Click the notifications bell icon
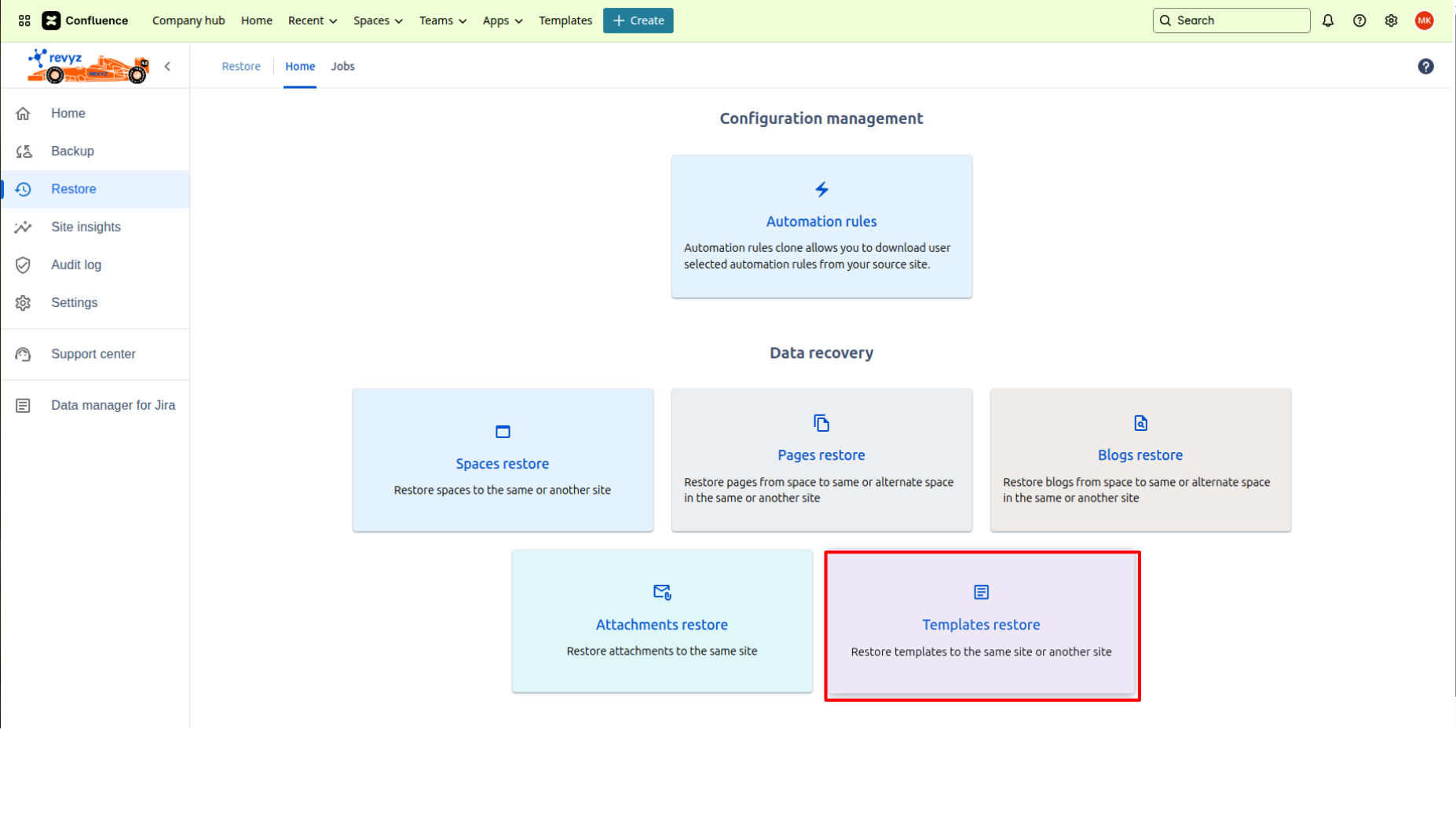The width and height of the screenshot is (1456, 821). tap(1328, 20)
